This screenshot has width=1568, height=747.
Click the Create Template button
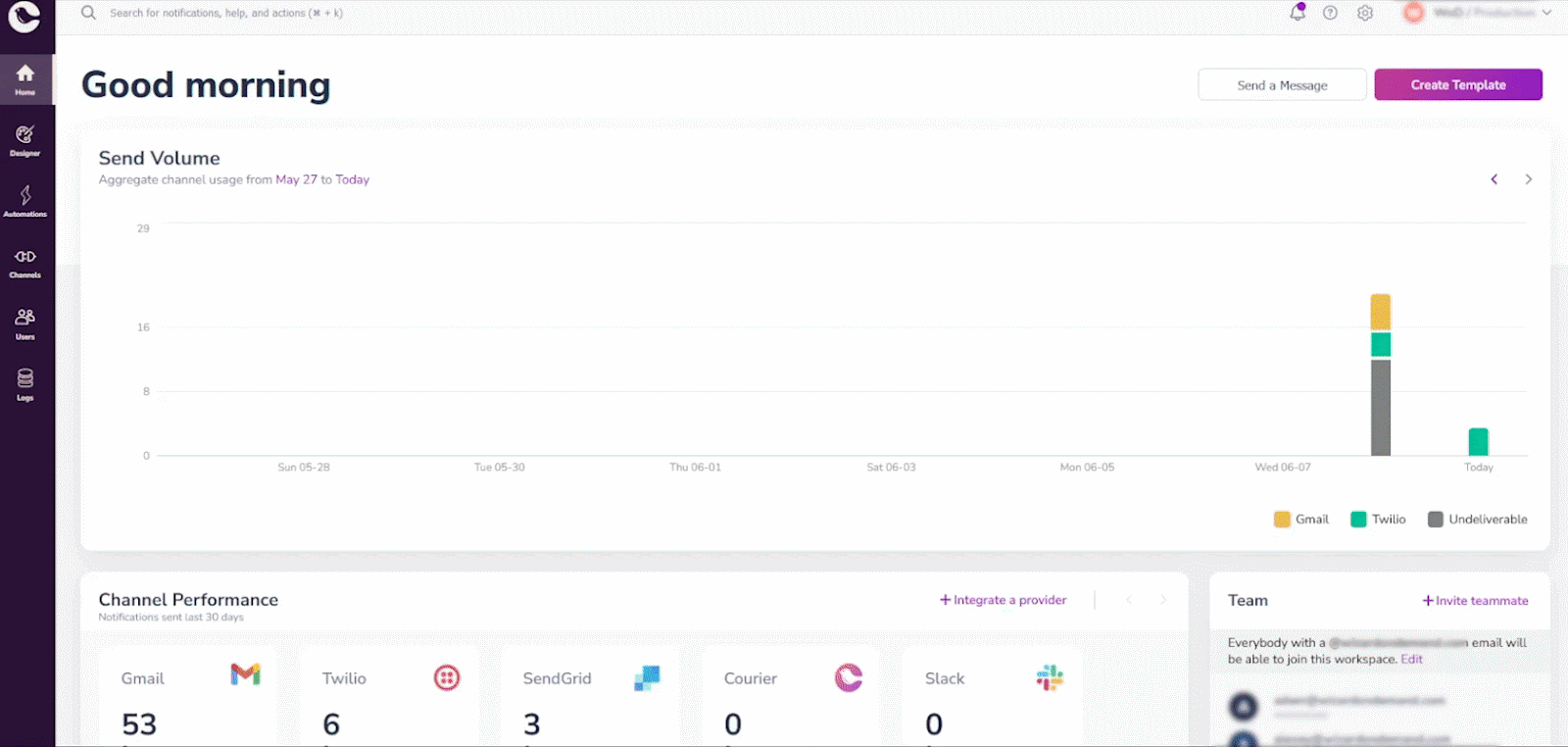tap(1457, 85)
